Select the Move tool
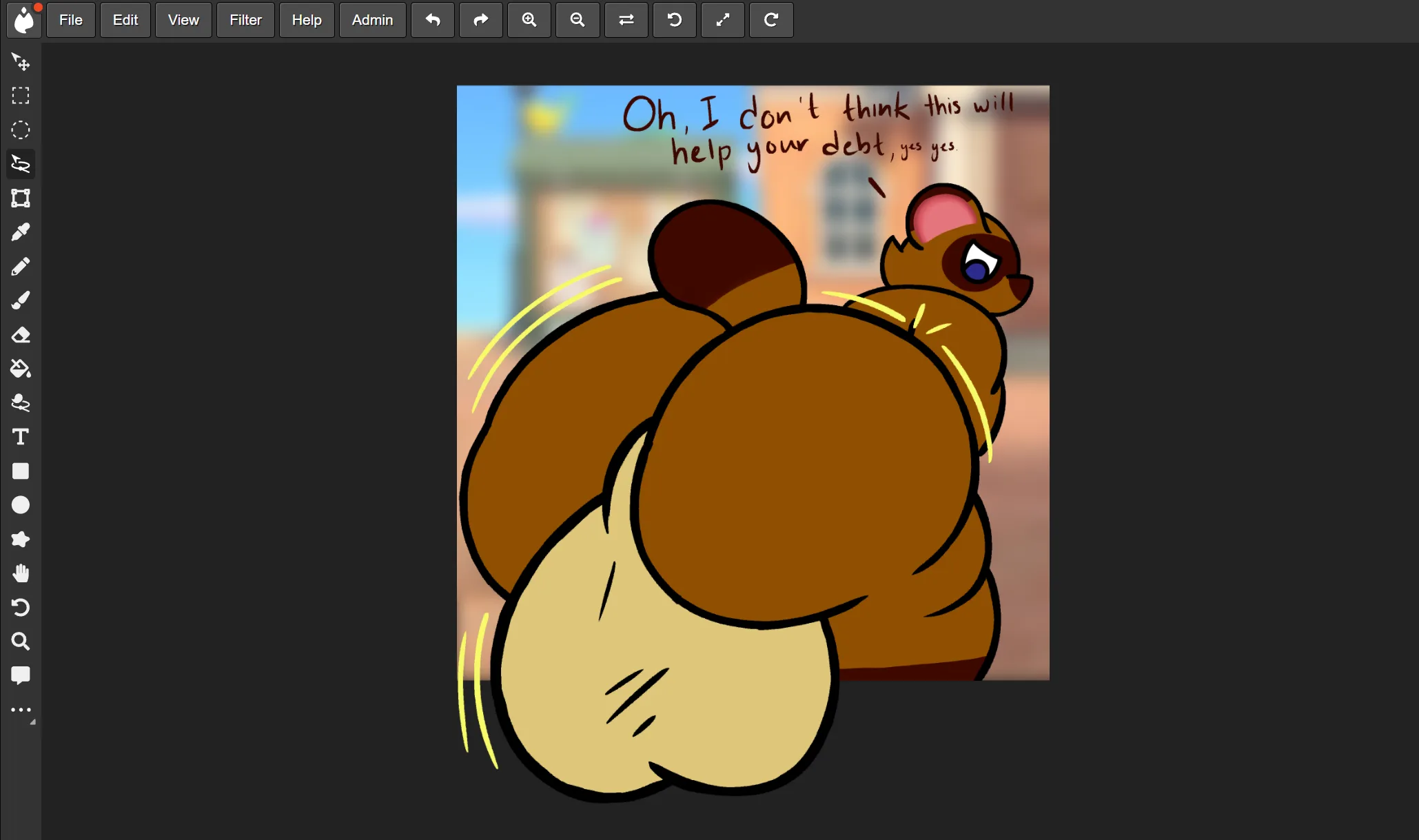Screen dimensions: 1419x840 tap(21, 62)
